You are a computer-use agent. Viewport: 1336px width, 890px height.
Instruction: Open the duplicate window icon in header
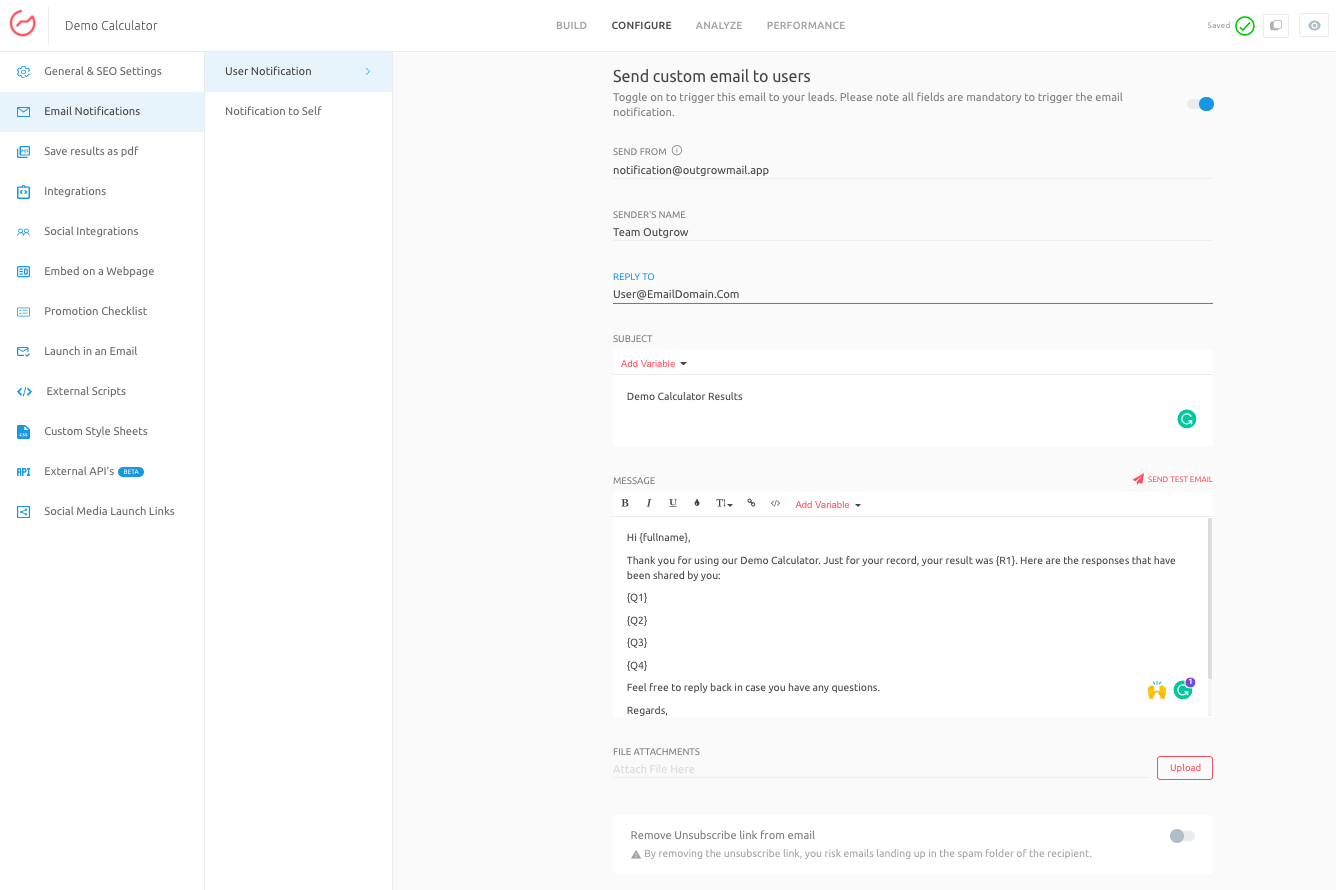coord(1276,26)
